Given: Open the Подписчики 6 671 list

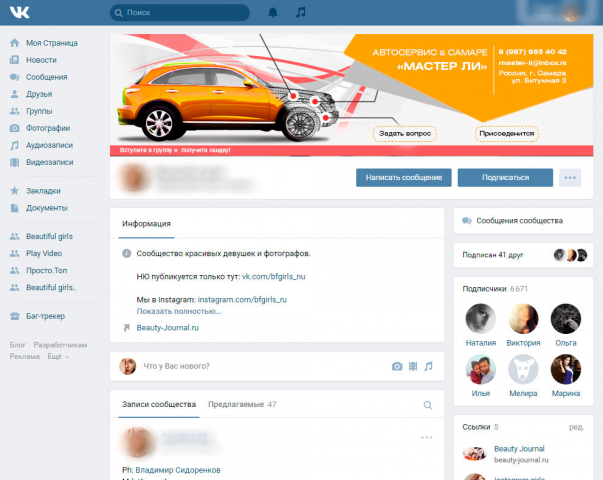Looking at the screenshot, I should pyautogui.click(x=495, y=289).
